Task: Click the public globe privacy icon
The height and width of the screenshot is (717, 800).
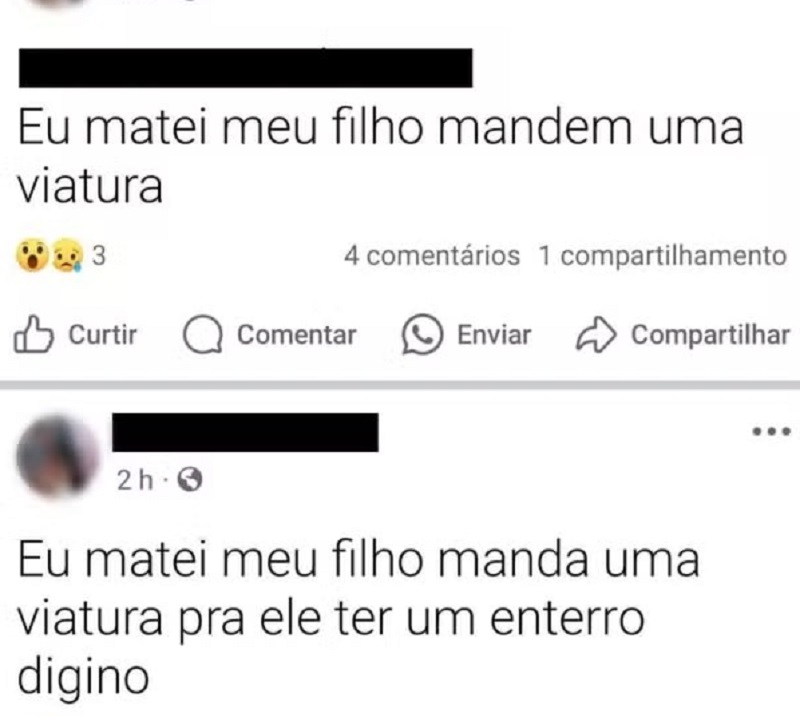Action: 190,480
